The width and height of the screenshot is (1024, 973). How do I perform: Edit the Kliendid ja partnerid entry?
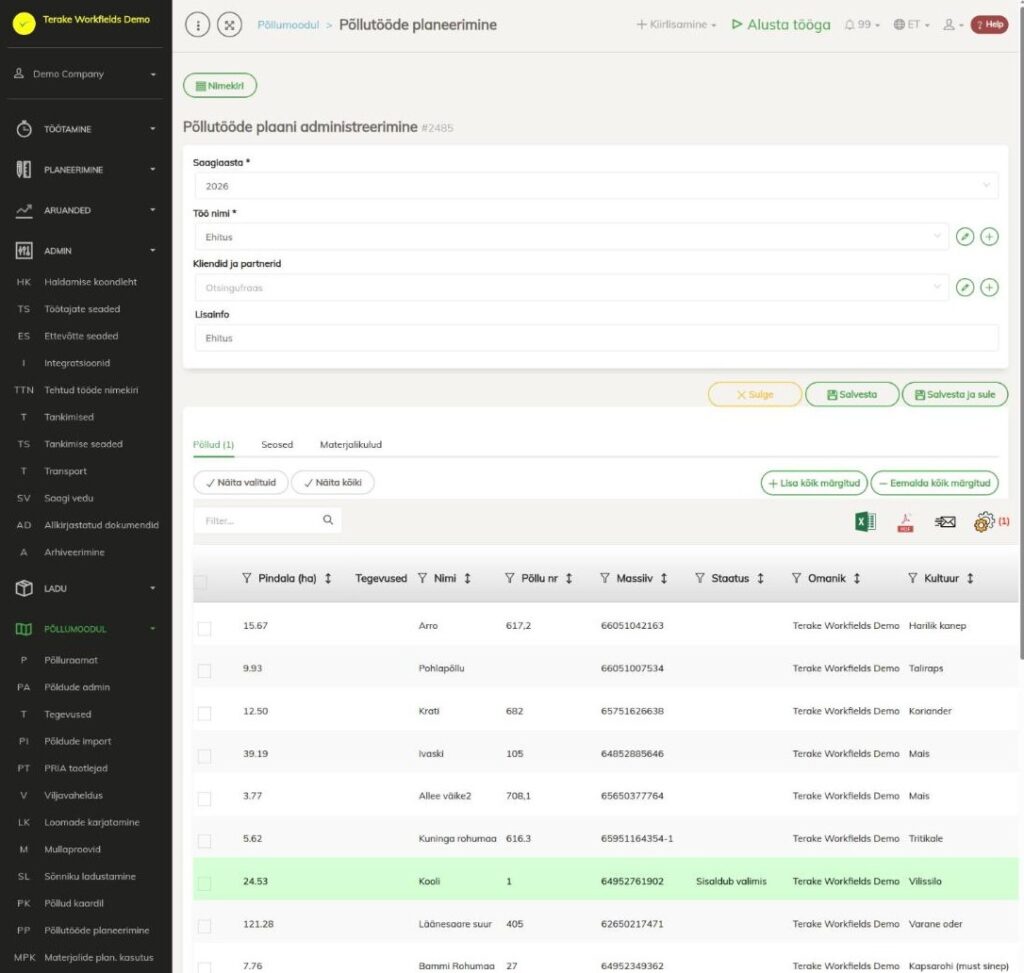[x=965, y=287]
